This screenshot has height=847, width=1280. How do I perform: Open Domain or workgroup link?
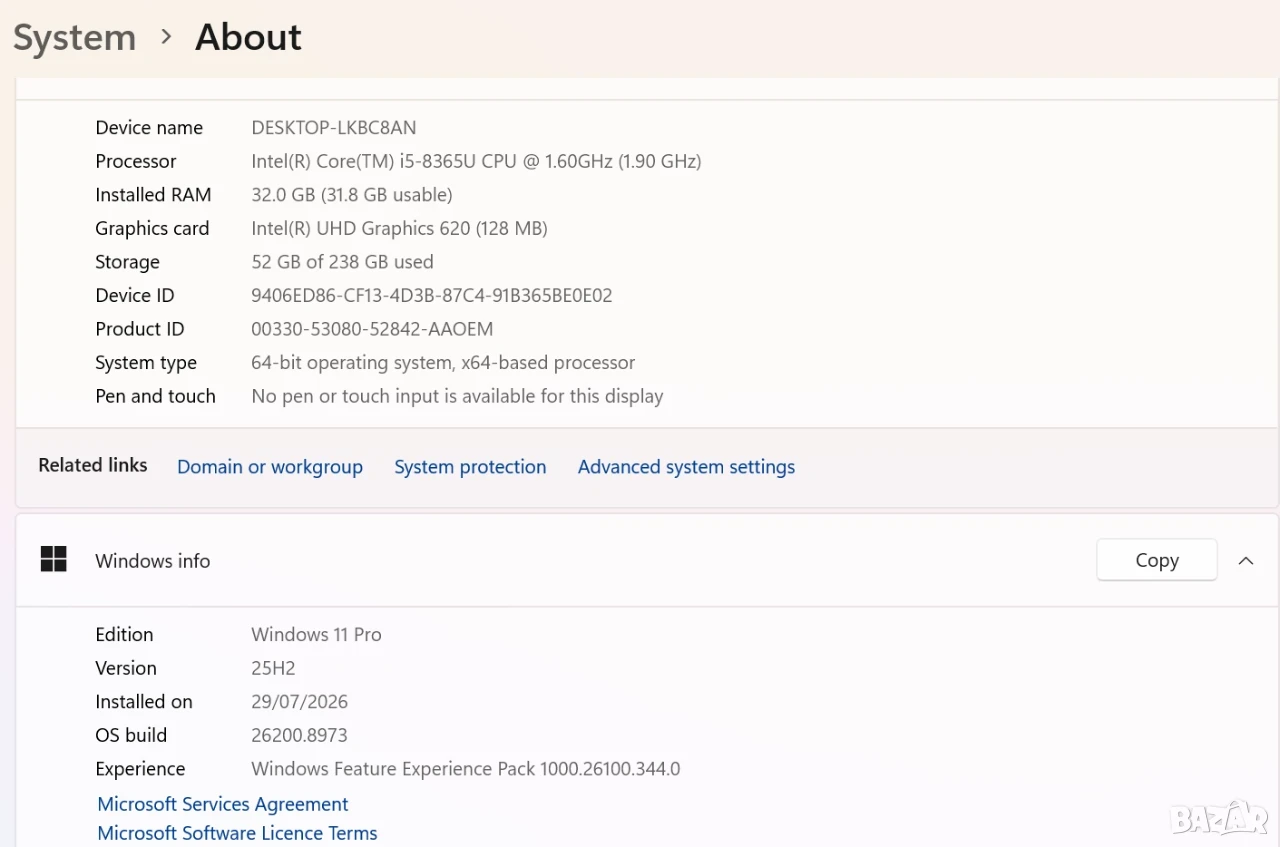(x=270, y=467)
